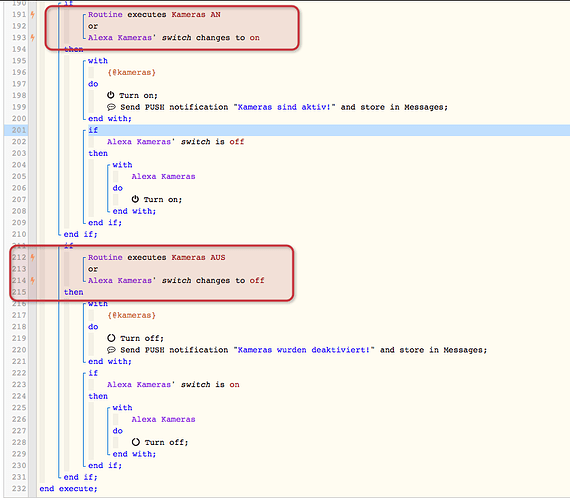Screen dimensions: 570x500
Task: Click line number 210 in gutter
Action: [19, 234]
